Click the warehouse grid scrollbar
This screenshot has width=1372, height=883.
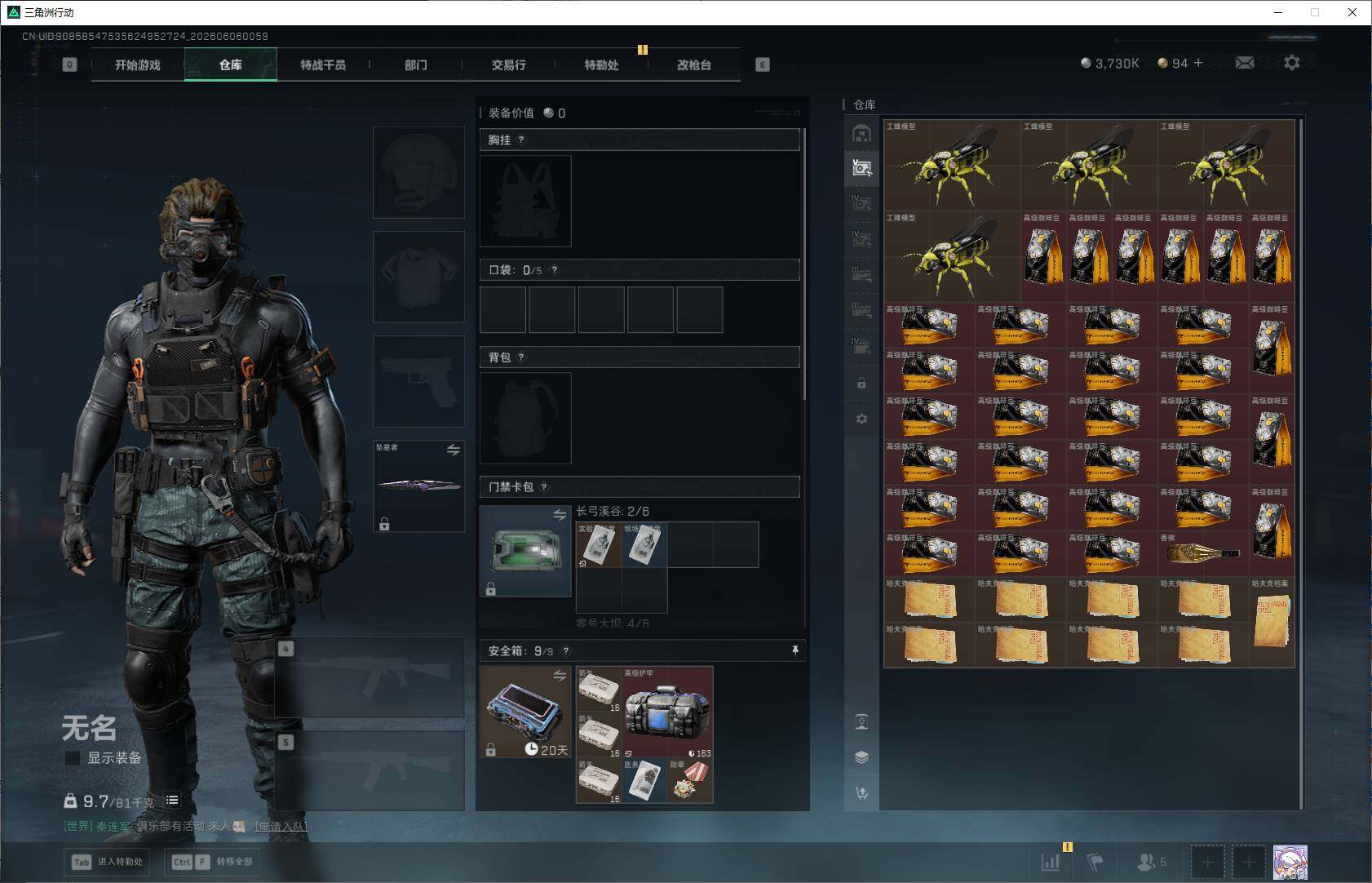tap(1299, 464)
